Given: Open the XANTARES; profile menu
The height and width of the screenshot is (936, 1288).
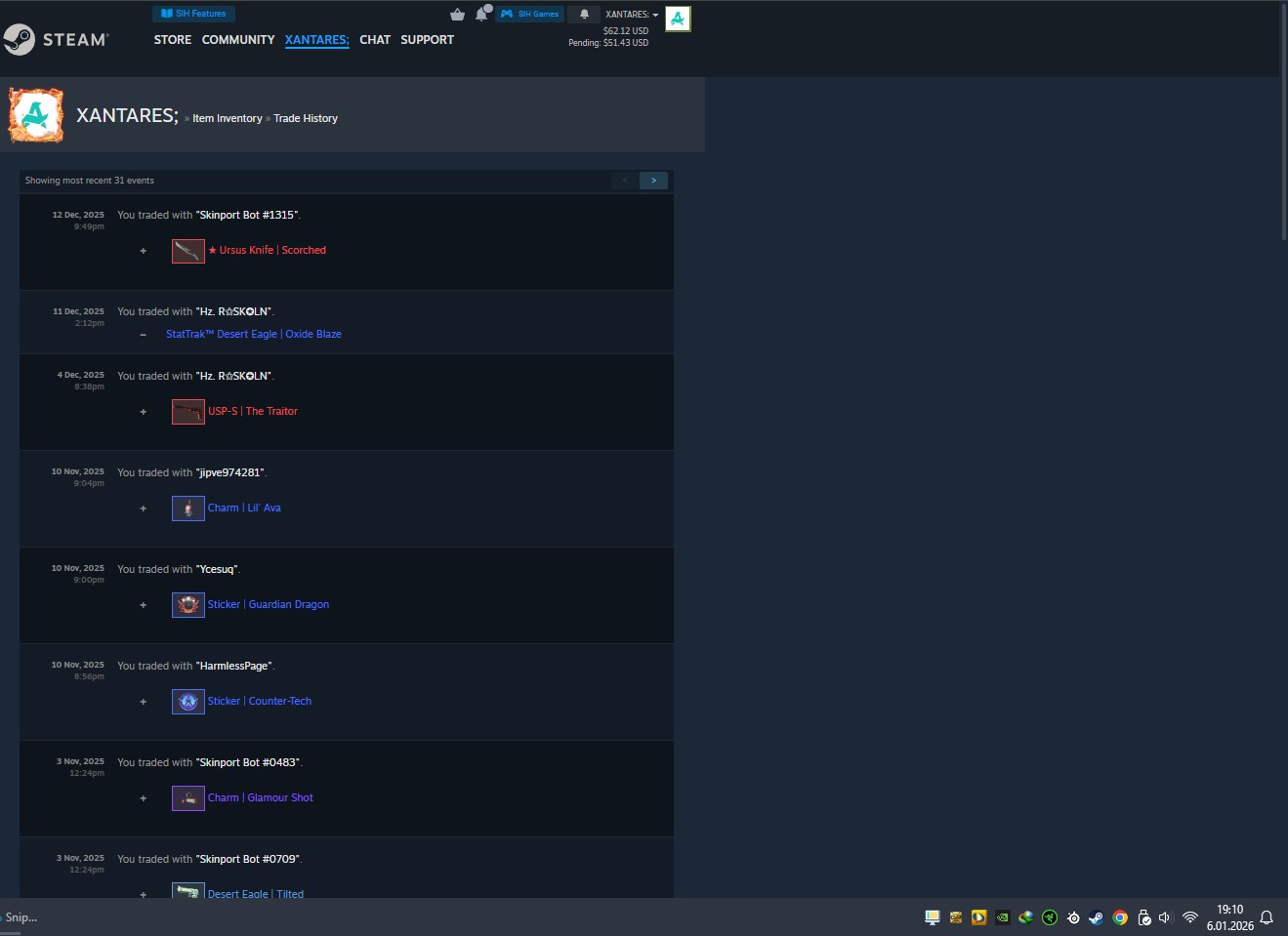Looking at the screenshot, I should (x=317, y=40).
